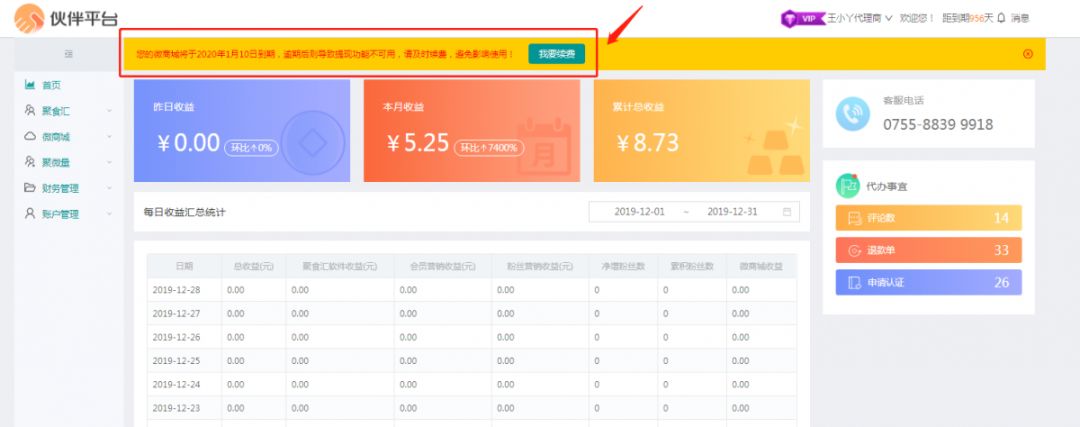The height and width of the screenshot is (427, 1080).
Task: Click the VIP diamond badge
Action: (x=801, y=18)
